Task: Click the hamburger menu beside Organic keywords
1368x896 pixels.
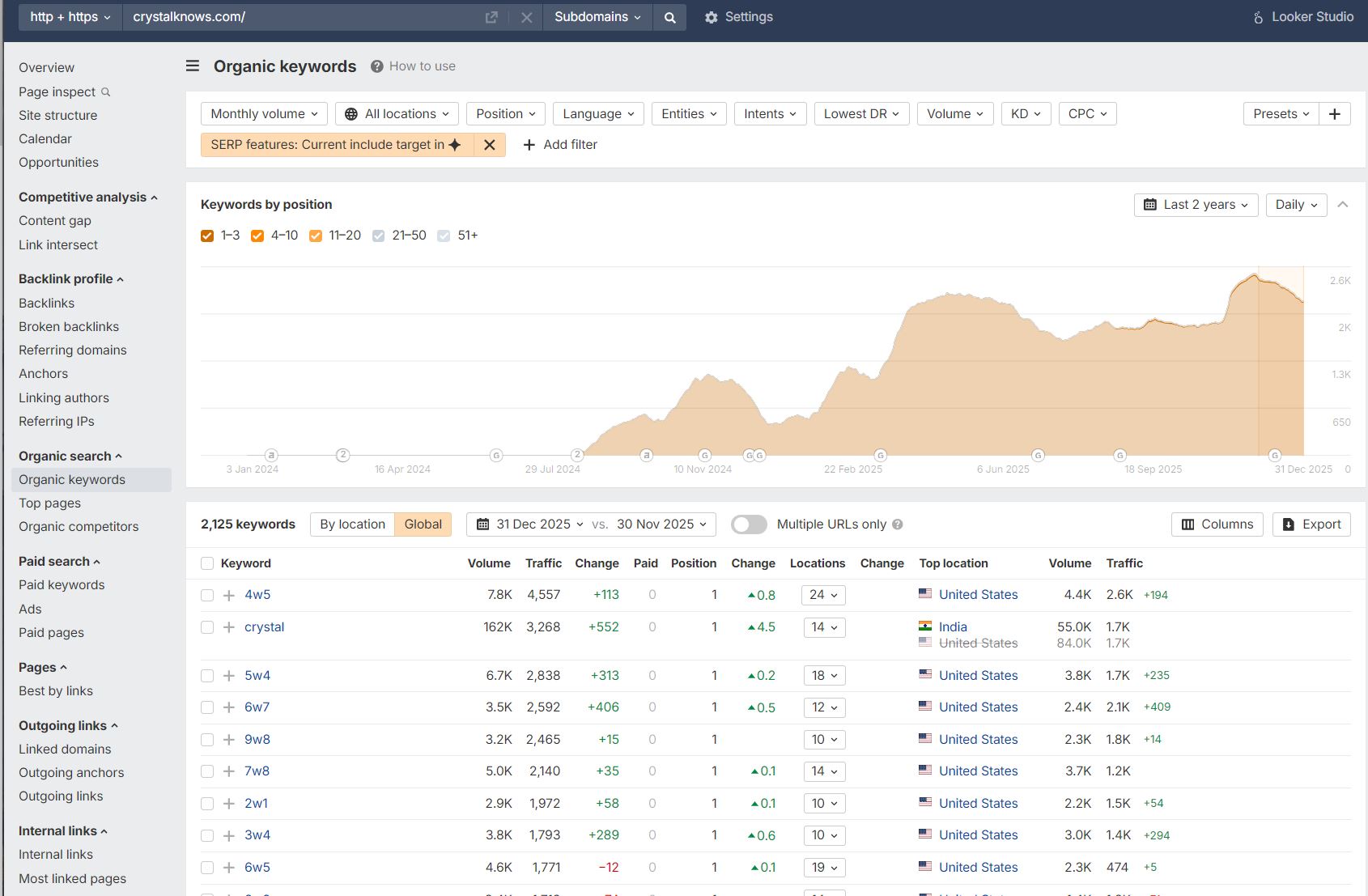Action: pos(193,66)
